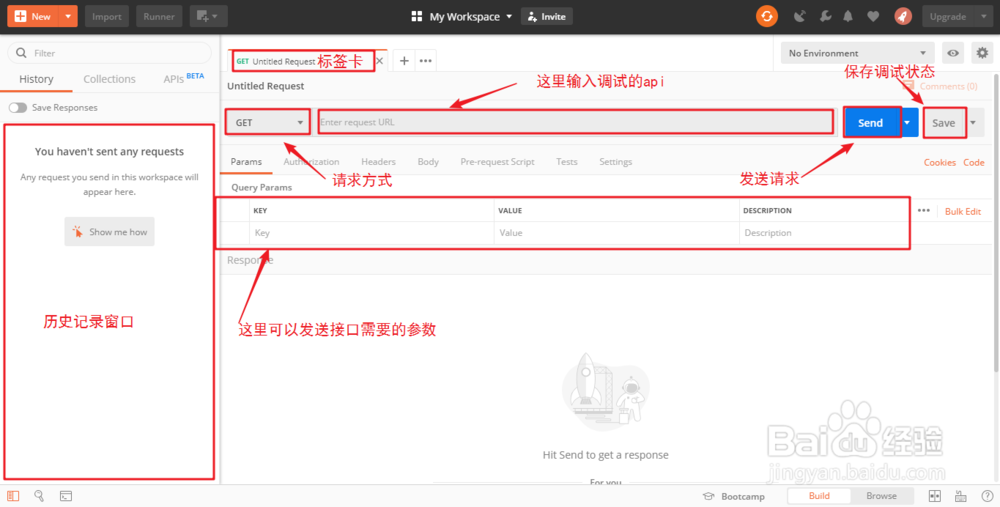Click the Comments (0) link

coord(940,86)
